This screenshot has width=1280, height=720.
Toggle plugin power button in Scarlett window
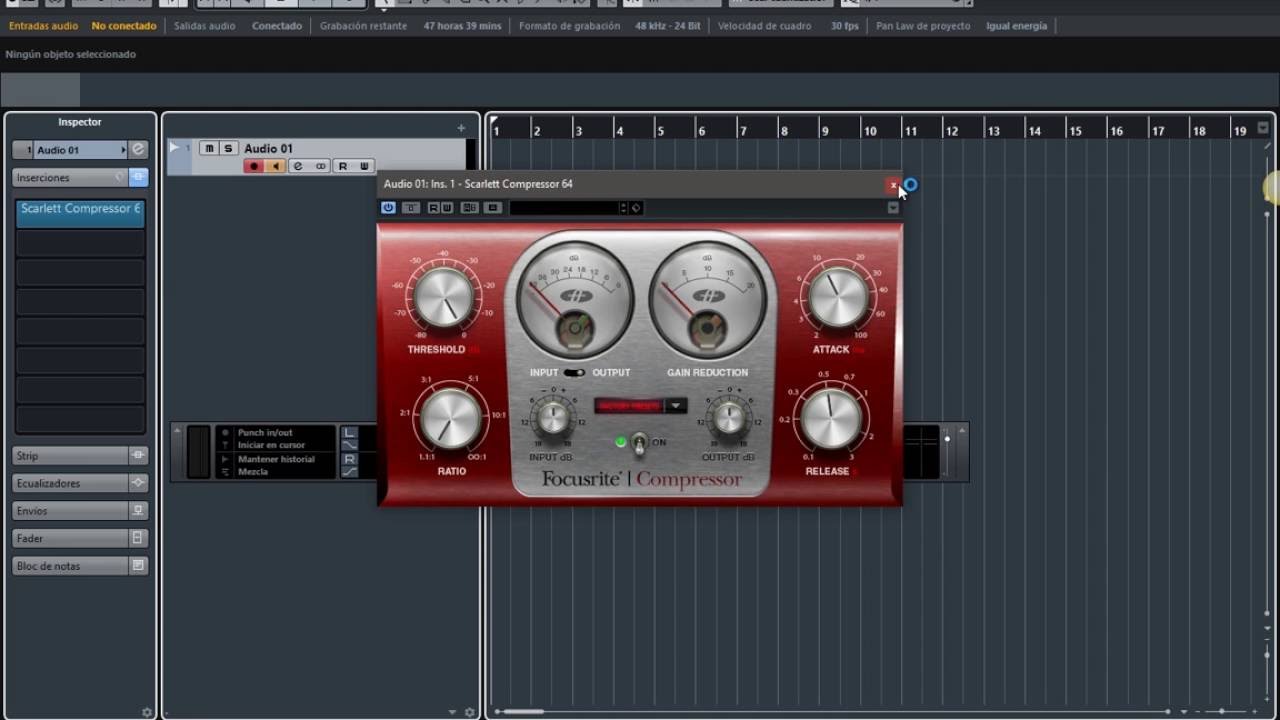(388, 208)
